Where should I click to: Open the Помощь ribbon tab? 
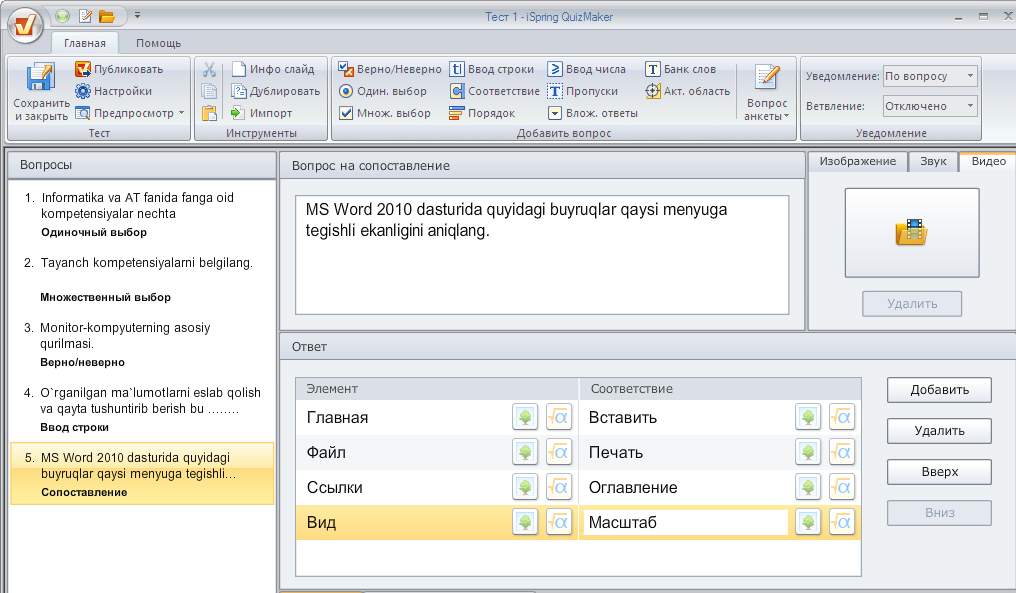[158, 43]
